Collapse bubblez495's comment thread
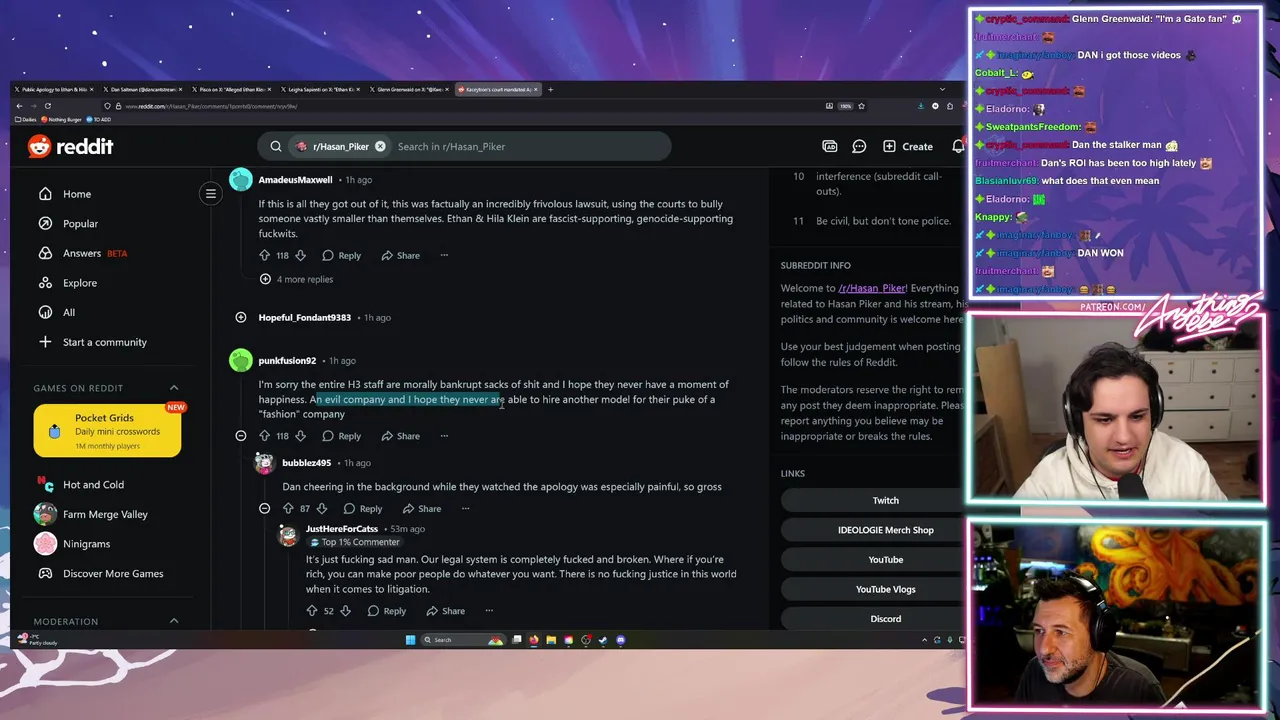 [x=265, y=508]
